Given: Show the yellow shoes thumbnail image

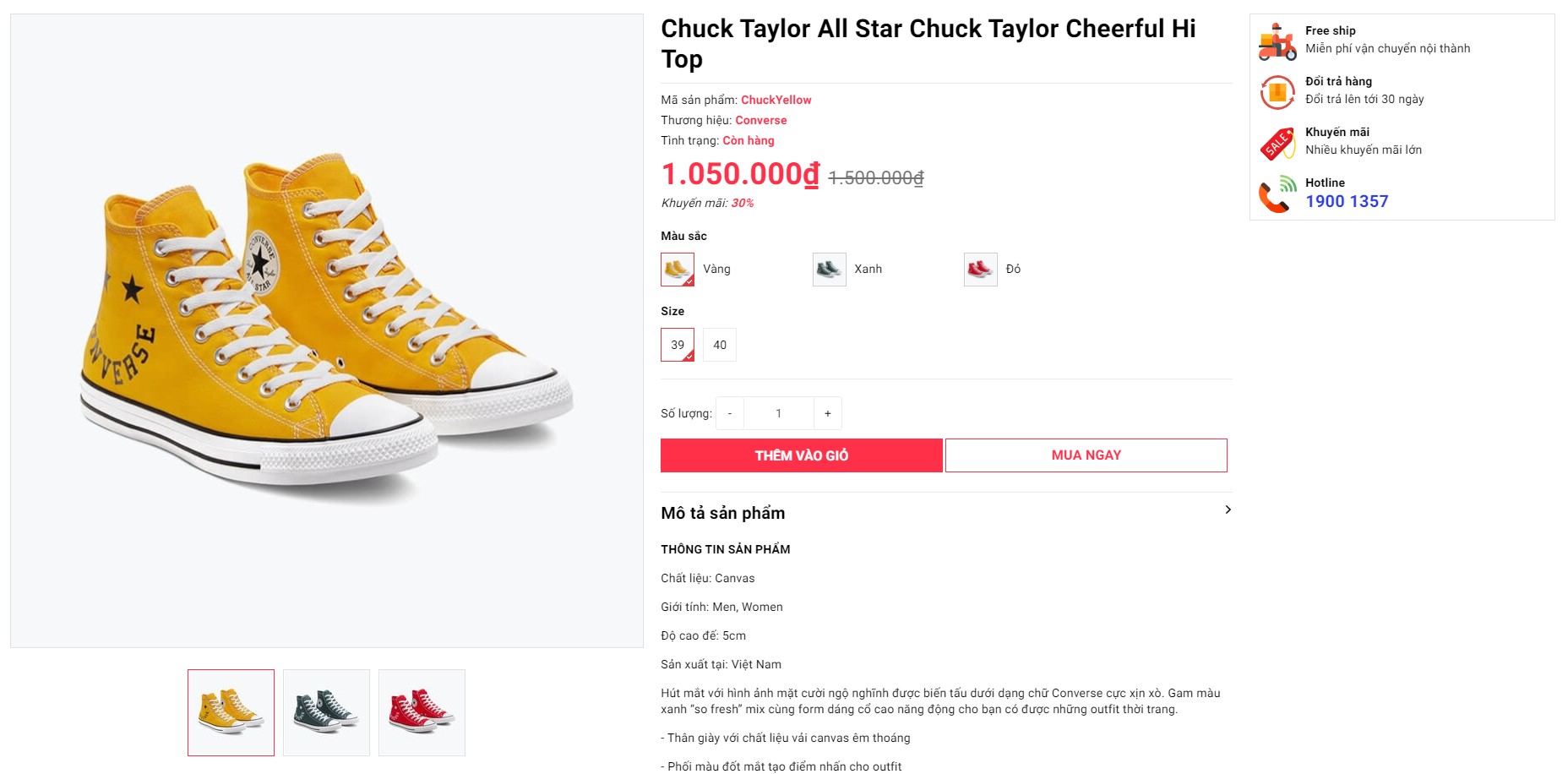Looking at the screenshot, I should tap(231, 712).
